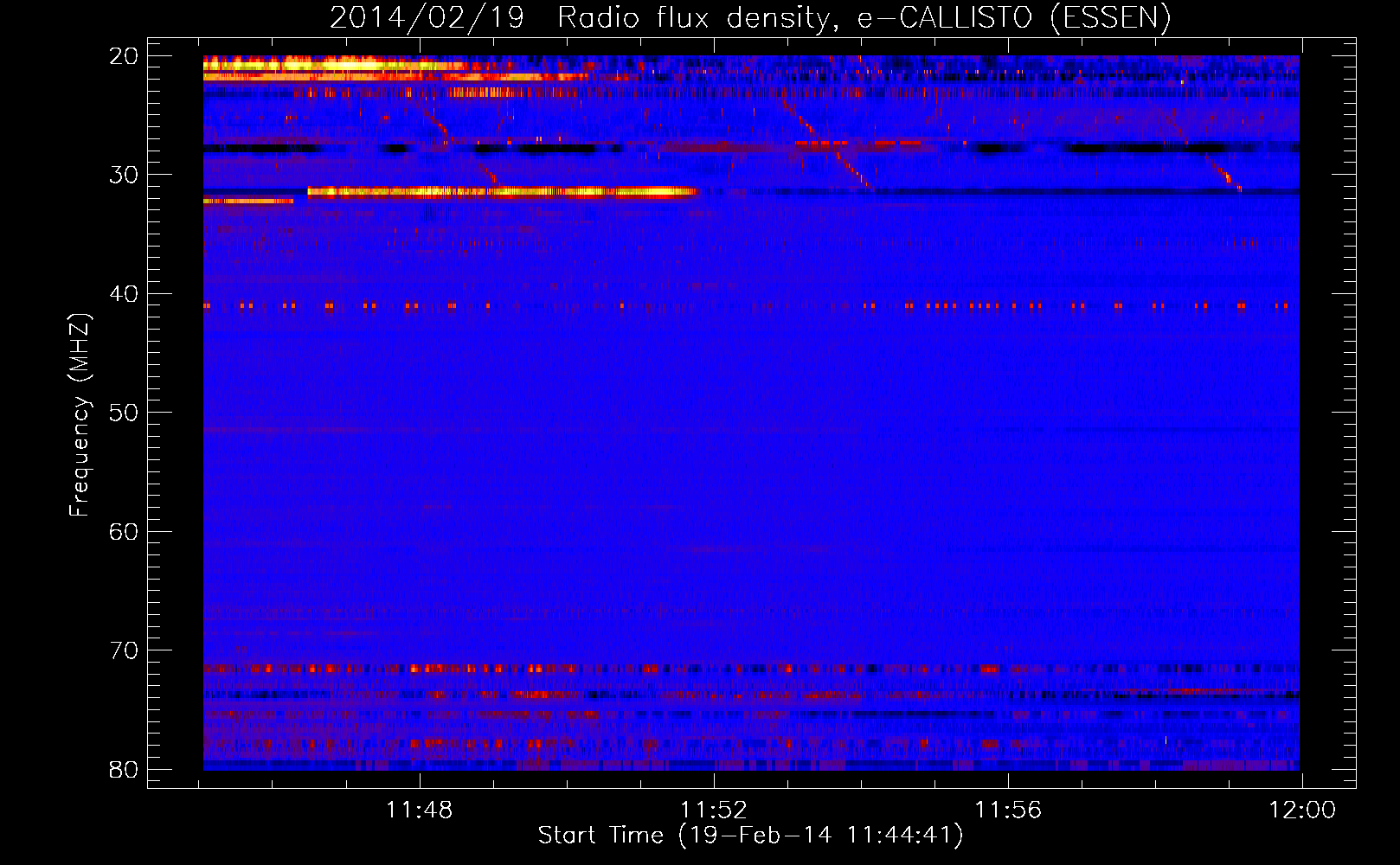Click the 'Frequency (MHZ)' axis label

click(x=80, y=415)
